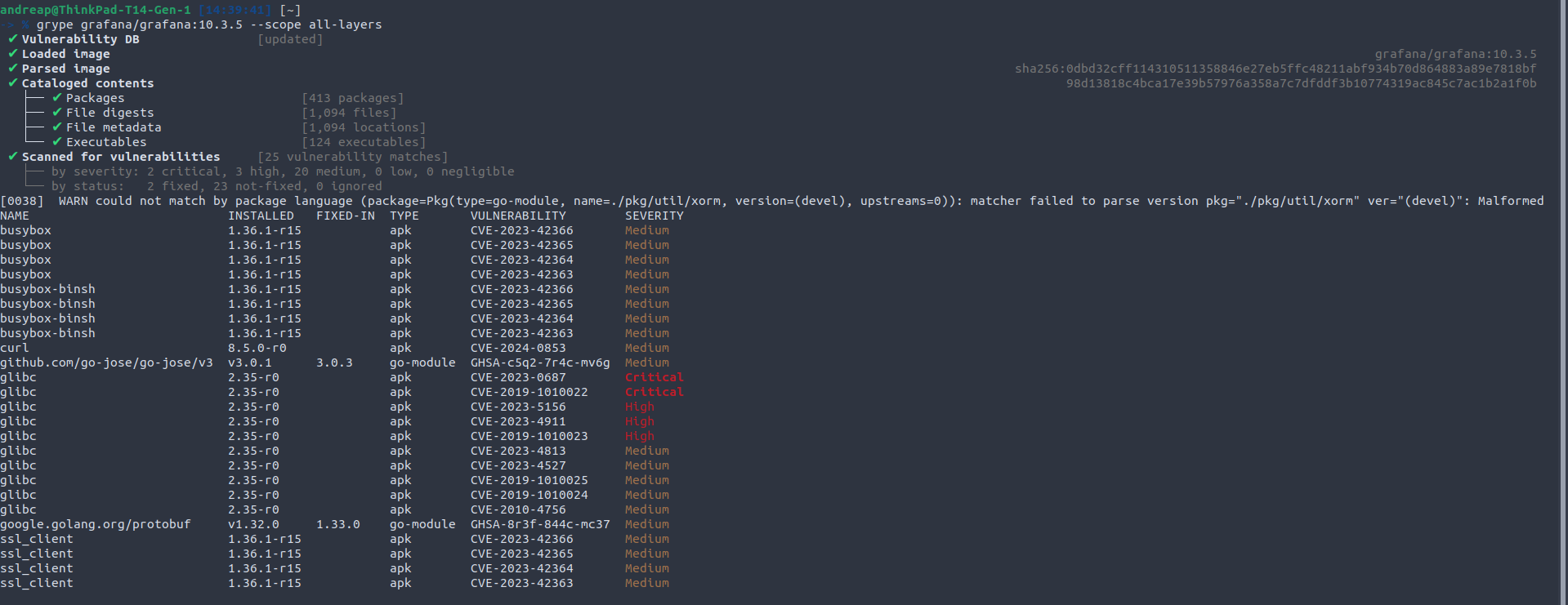Click the checkmark beside Scanned for vulnerabilities
The height and width of the screenshot is (605, 1568).
click(x=12, y=157)
